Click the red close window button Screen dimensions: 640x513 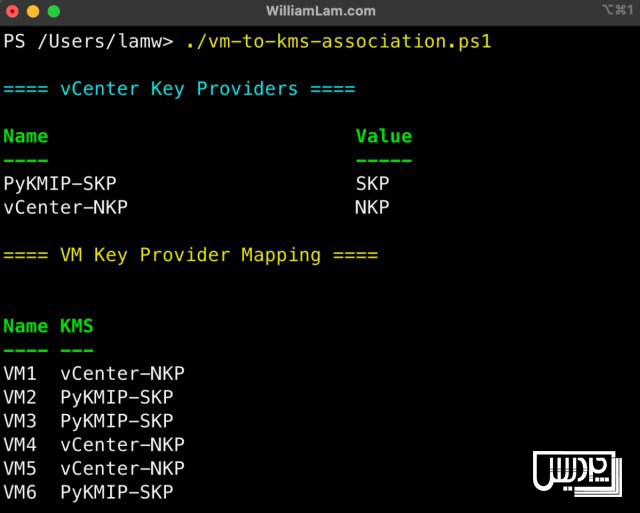pyautogui.click(x=12, y=11)
